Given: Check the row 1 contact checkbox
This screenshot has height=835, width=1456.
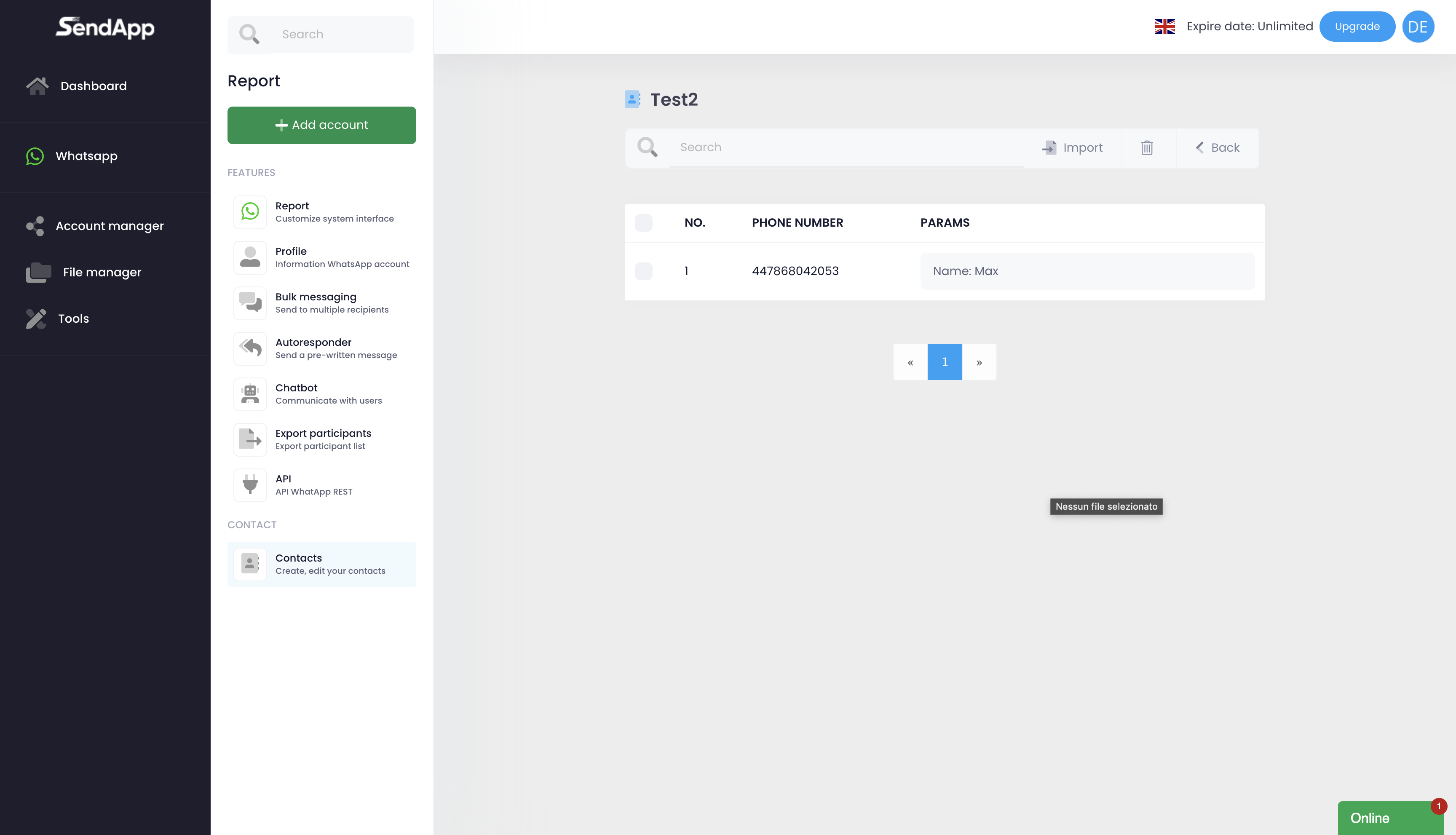Looking at the screenshot, I should (643, 271).
